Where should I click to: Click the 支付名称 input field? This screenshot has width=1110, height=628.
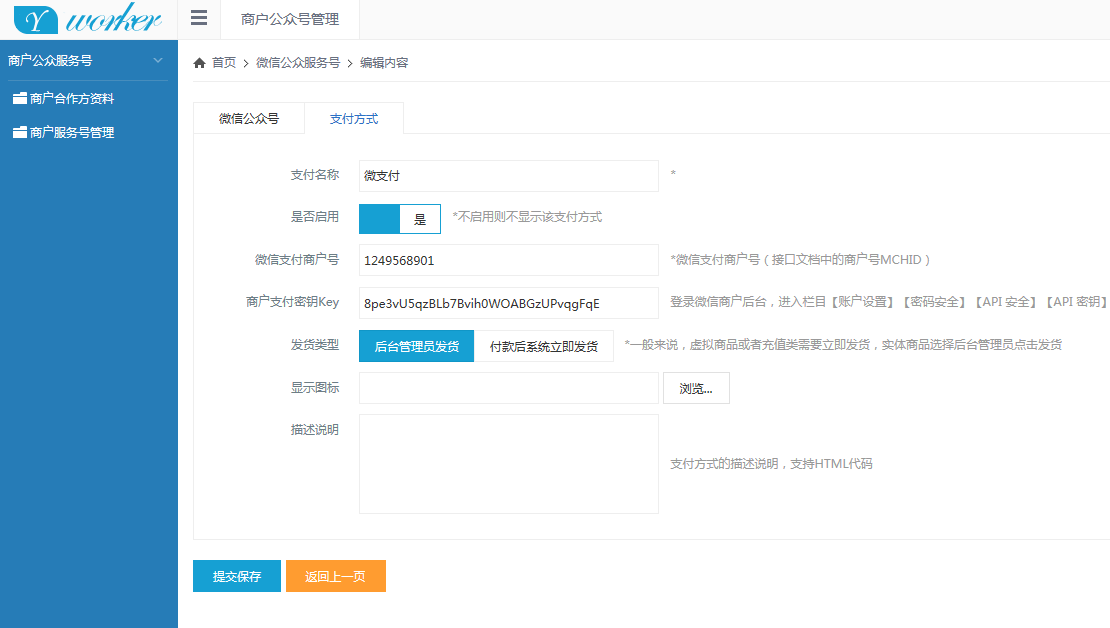pos(508,176)
